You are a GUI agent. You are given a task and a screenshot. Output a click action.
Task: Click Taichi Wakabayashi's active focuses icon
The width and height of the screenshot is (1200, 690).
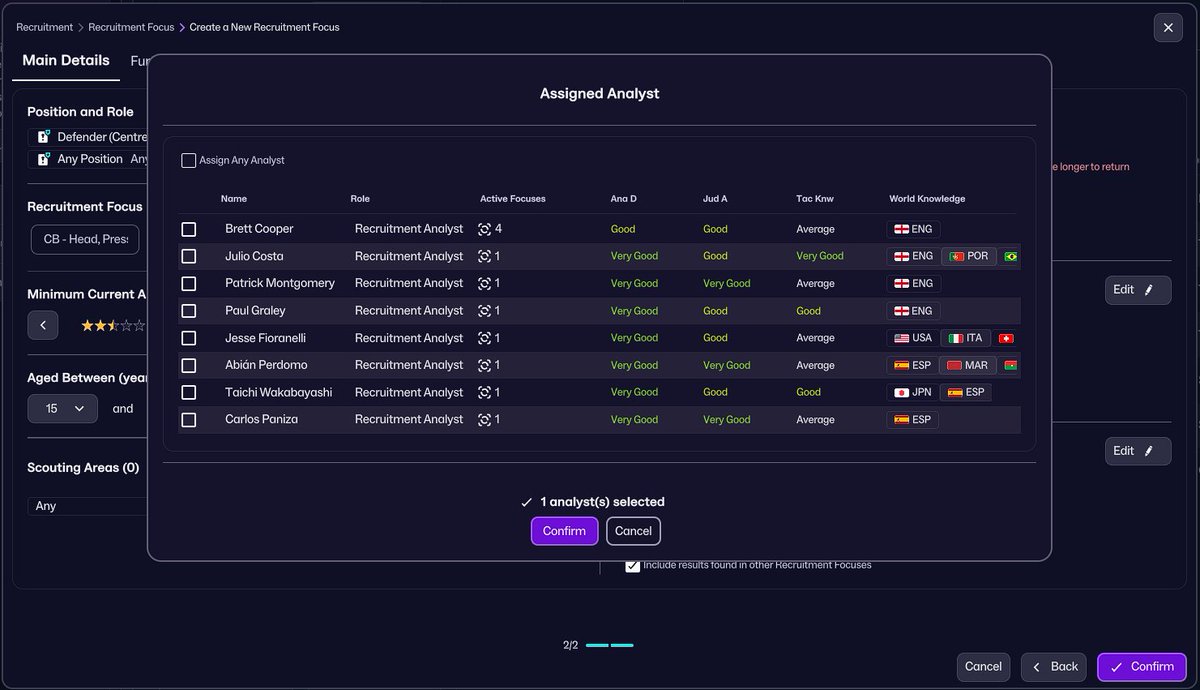484,393
